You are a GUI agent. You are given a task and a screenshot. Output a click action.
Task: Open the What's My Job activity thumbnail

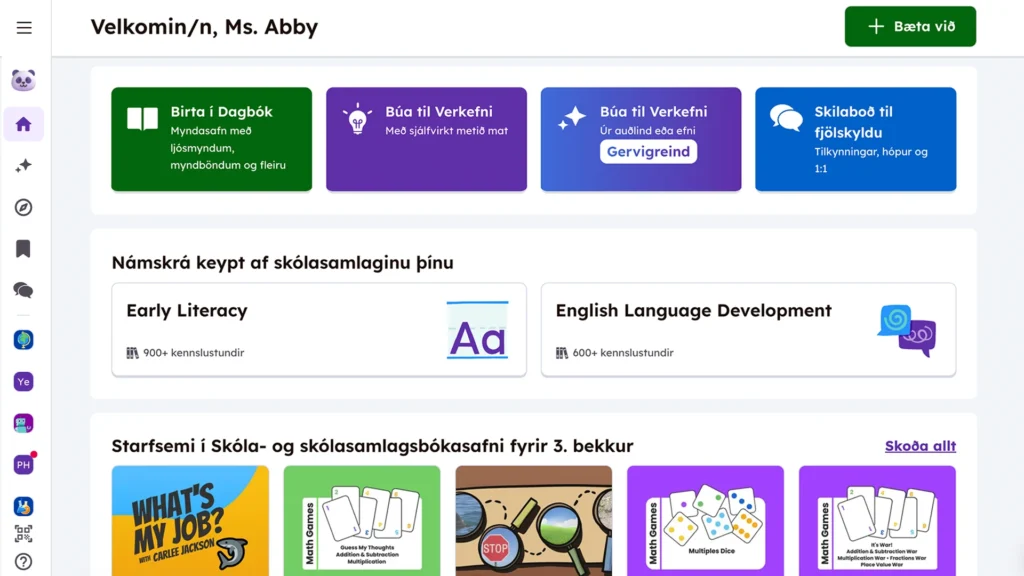[190, 520]
